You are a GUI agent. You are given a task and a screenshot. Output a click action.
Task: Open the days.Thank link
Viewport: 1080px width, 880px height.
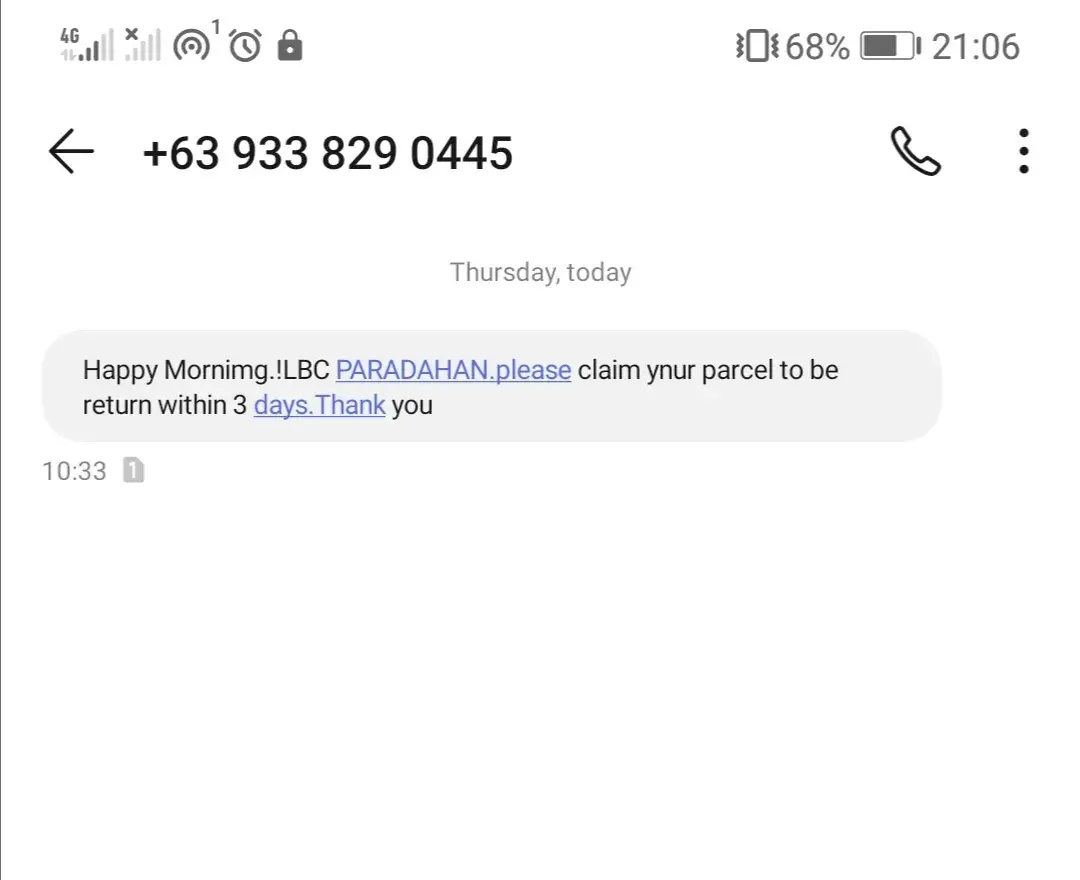pos(319,406)
